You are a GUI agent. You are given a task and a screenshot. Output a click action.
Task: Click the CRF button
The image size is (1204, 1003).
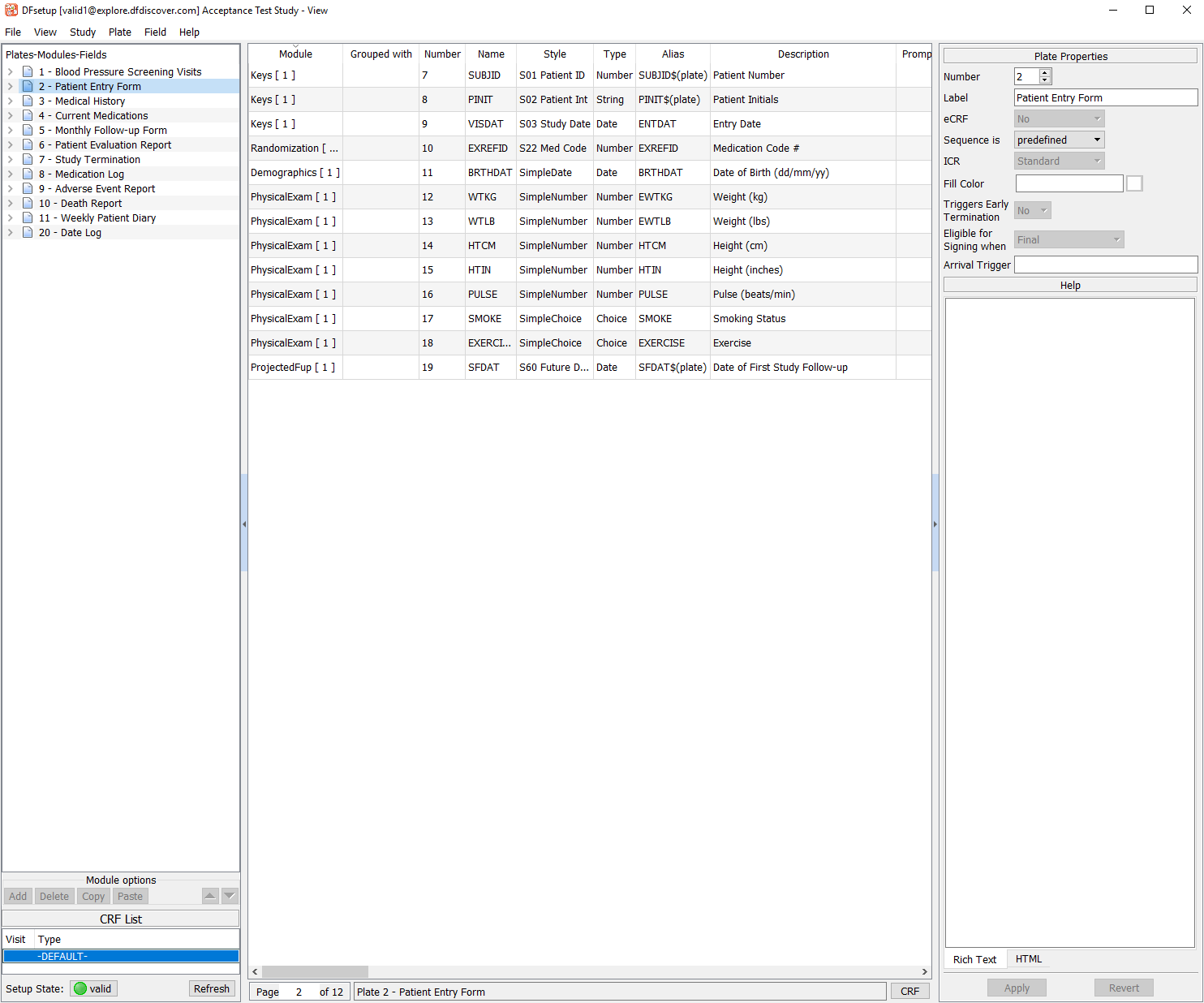coord(909,992)
